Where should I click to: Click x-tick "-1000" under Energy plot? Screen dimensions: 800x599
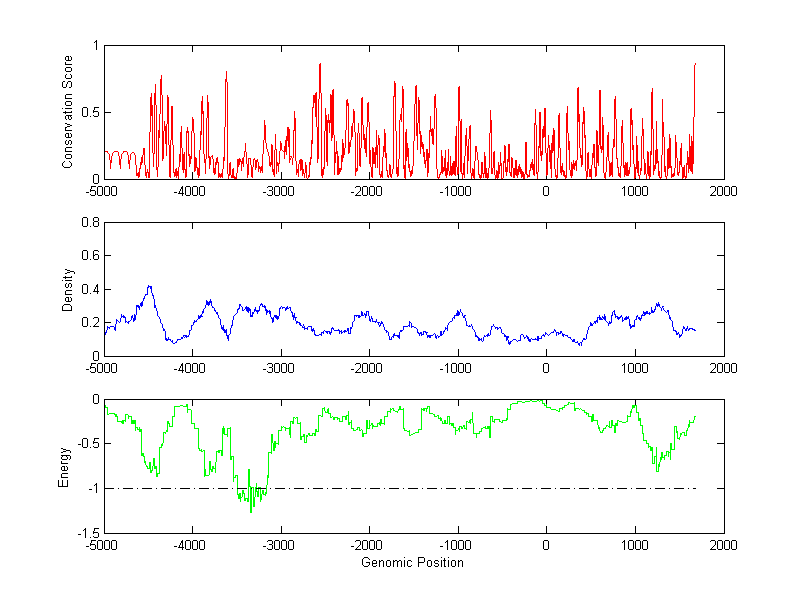(455, 545)
